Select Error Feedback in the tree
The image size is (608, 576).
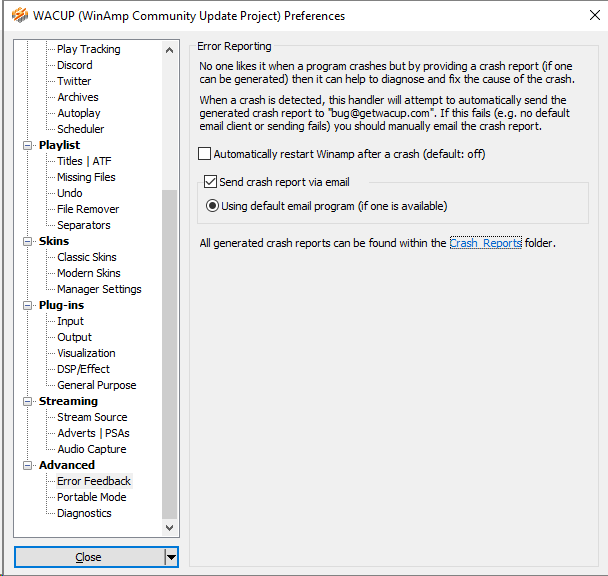(x=94, y=481)
